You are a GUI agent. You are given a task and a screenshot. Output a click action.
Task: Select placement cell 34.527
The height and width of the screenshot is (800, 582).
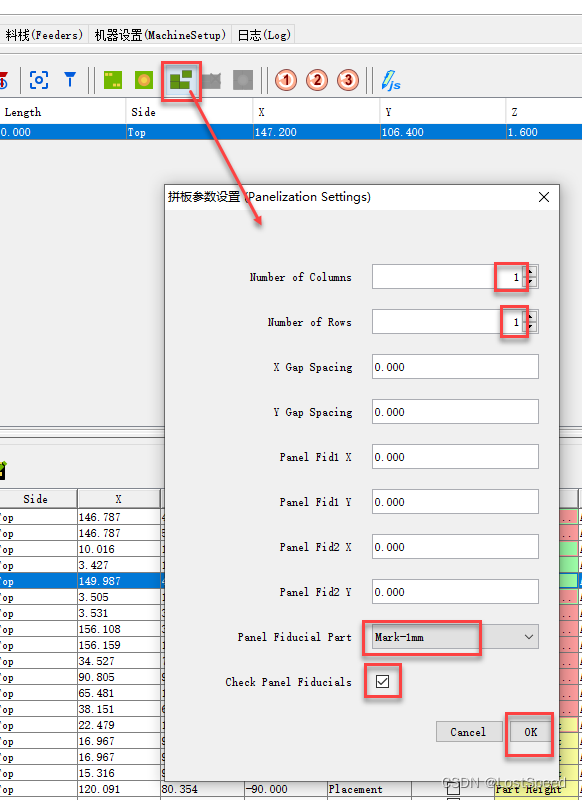[118, 661]
